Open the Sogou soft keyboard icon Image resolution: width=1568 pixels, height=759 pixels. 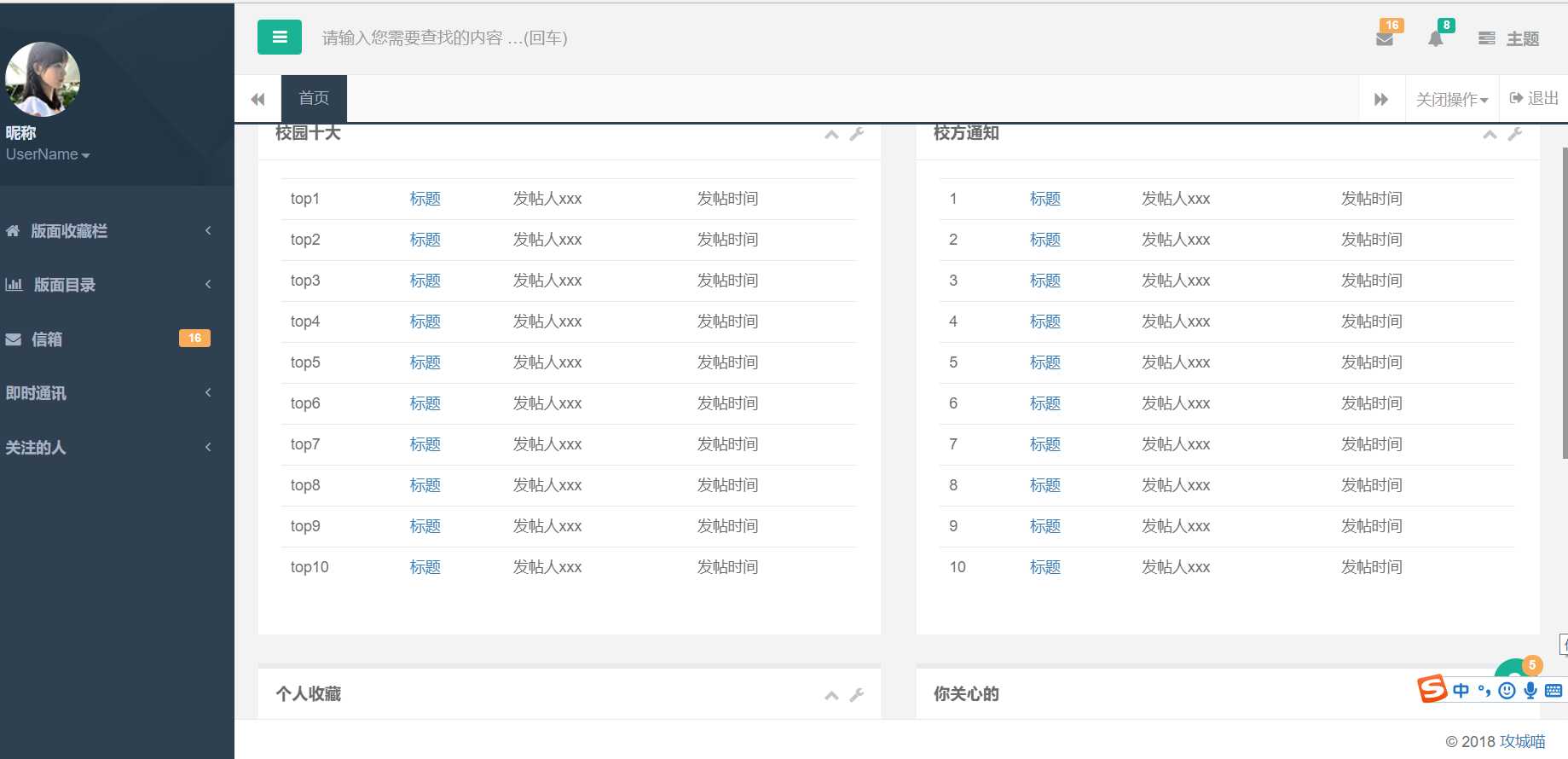[1554, 690]
